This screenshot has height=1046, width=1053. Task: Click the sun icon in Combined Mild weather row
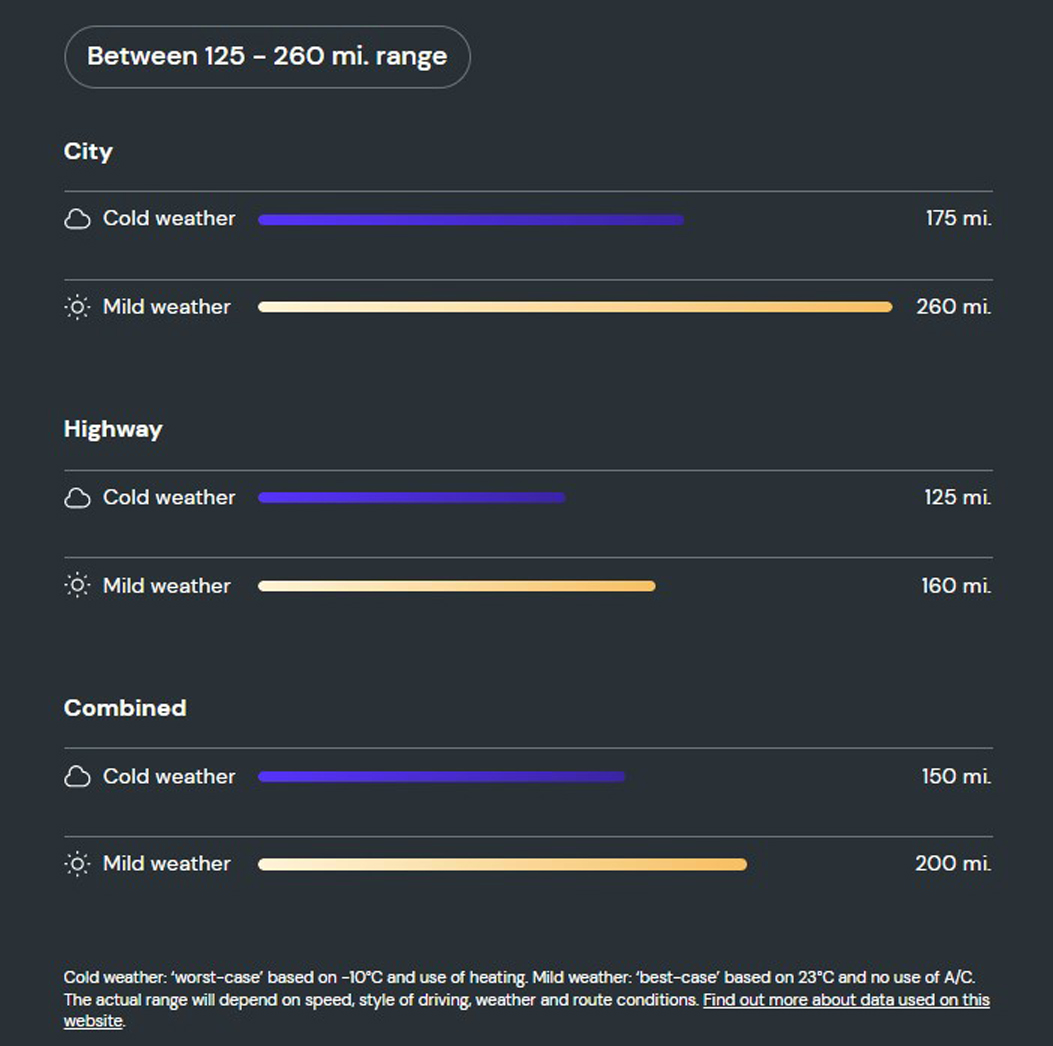[x=77, y=864]
